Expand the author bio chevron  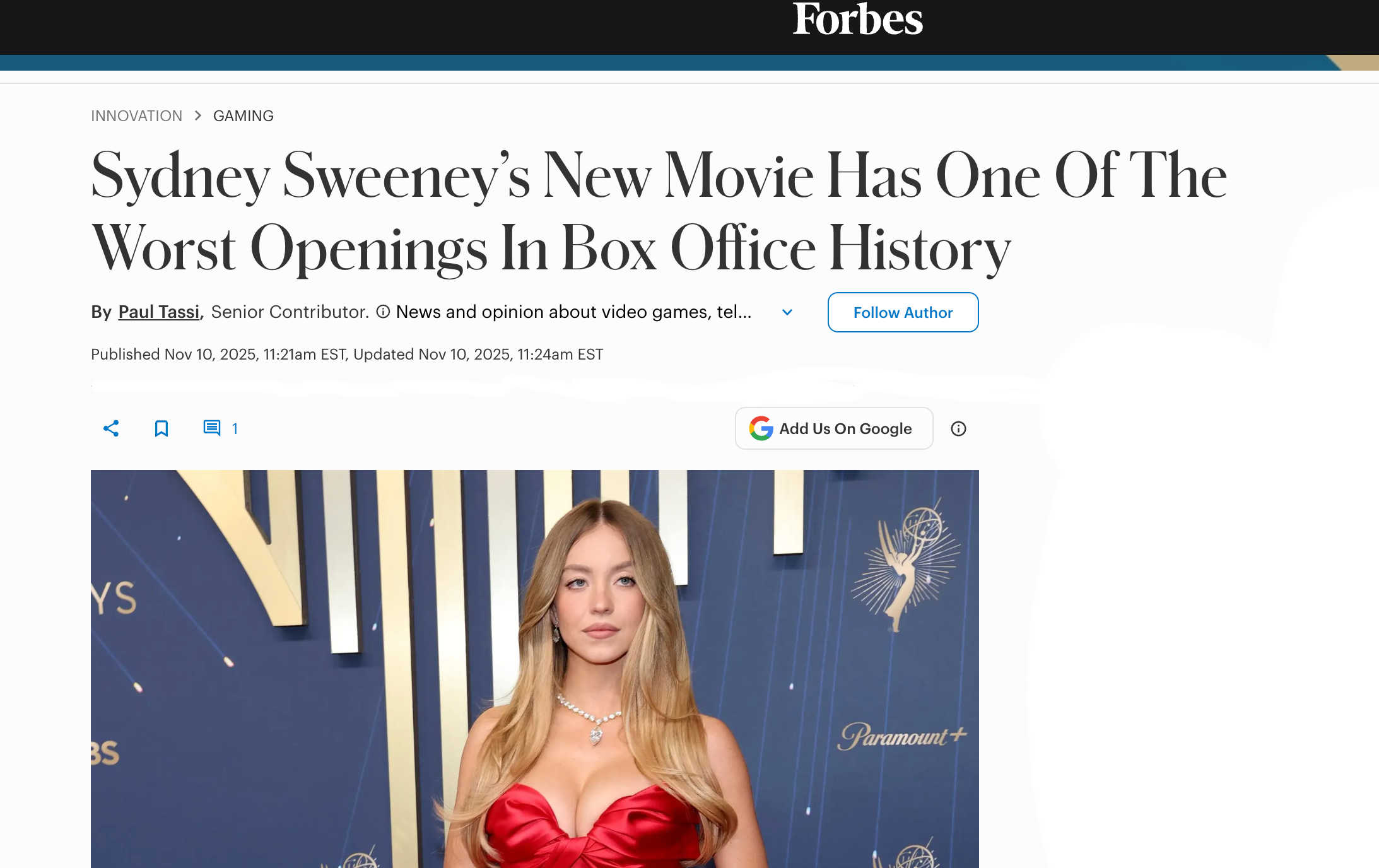click(x=787, y=312)
